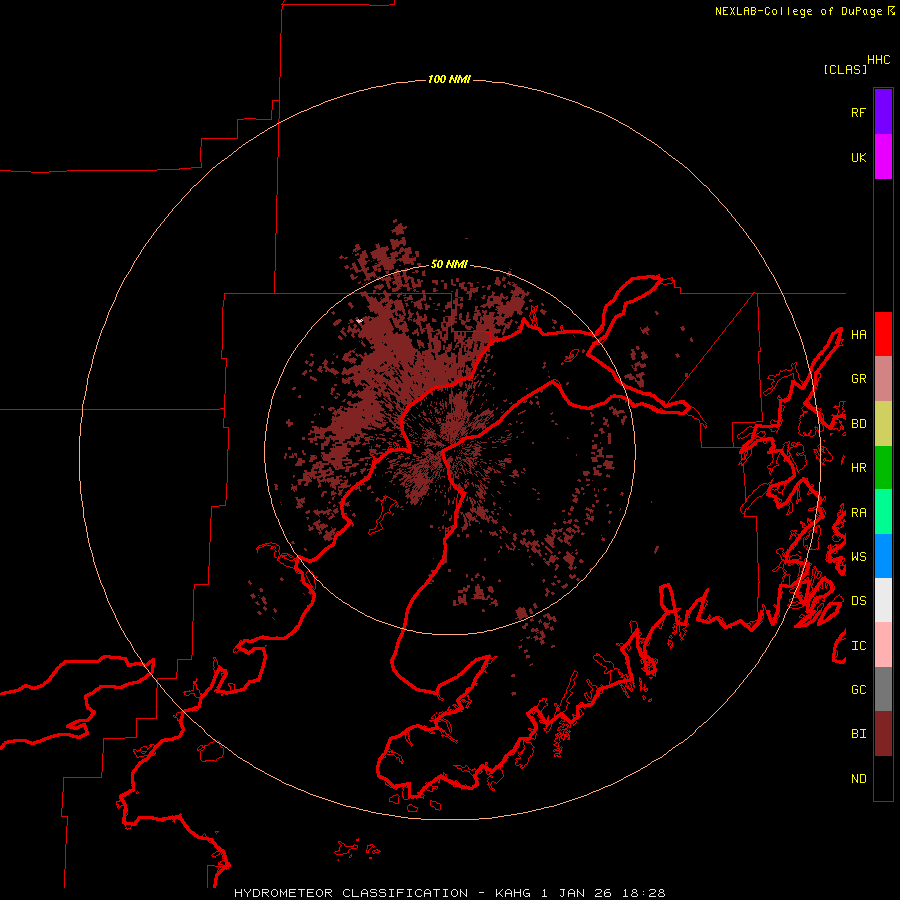
Task: Click the HHC product code label
Action: (879, 60)
